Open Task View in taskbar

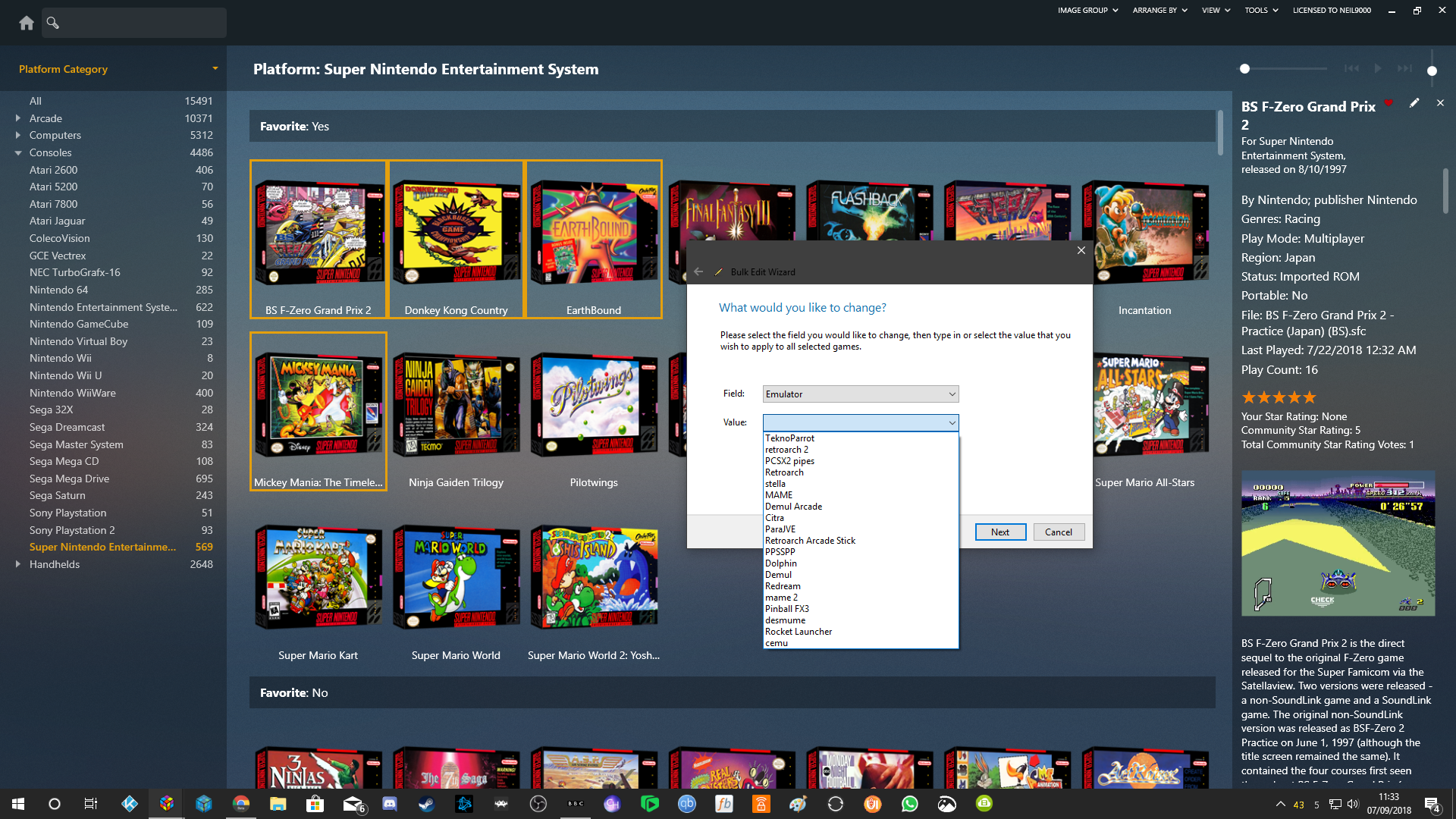(x=90, y=804)
